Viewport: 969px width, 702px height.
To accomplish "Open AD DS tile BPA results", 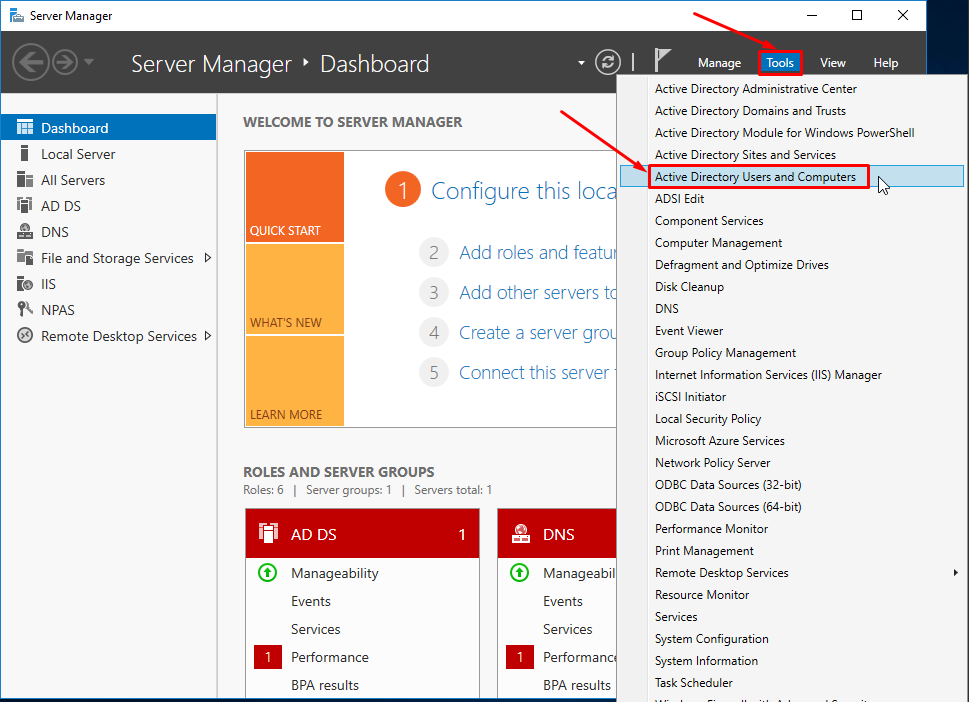I will pyautogui.click(x=325, y=685).
